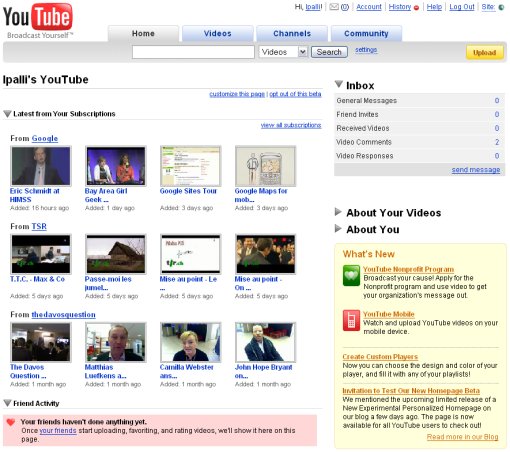Open Google Maps for mobile video thumbnail
510x452 pixels.
265,166
